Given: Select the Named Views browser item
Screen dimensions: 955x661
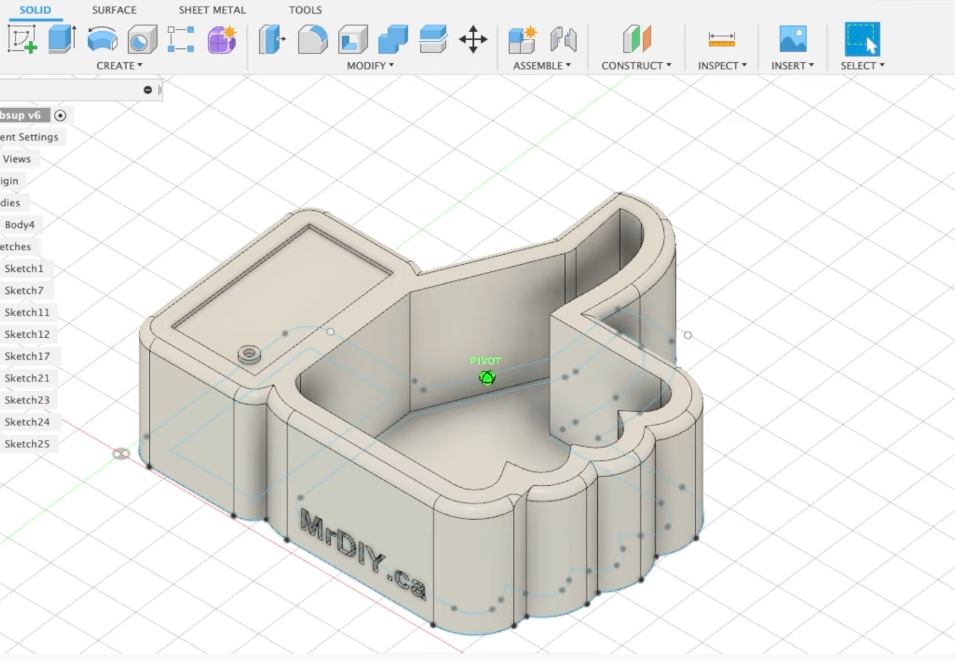Looking at the screenshot, I should (16, 159).
